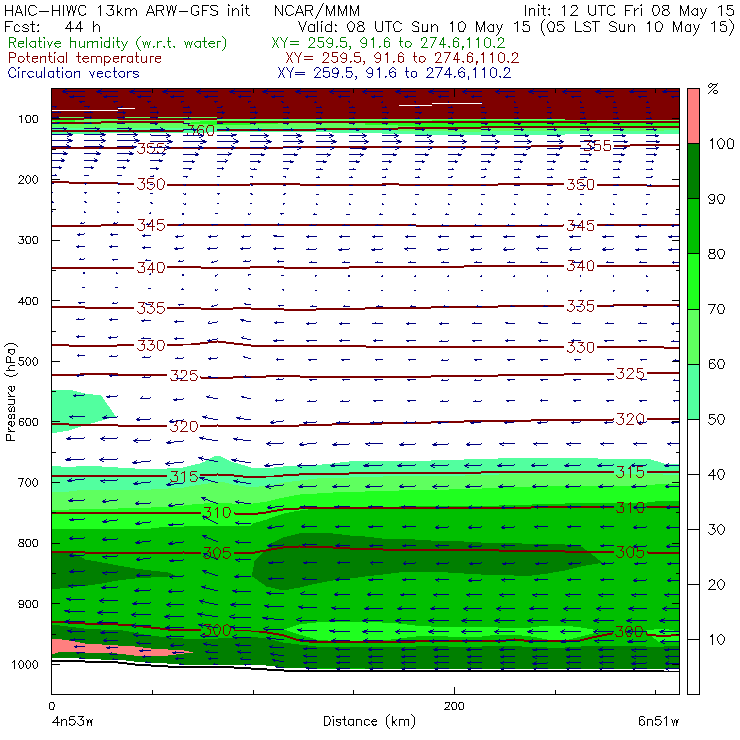The width and height of the screenshot is (740, 740).
Task: Click the left '300' contour label
Action: pyautogui.click(x=217, y=630)
